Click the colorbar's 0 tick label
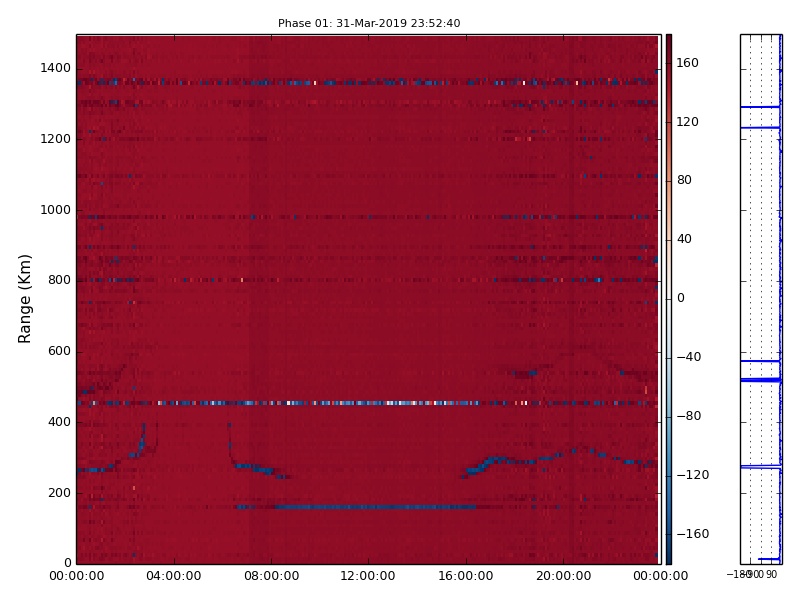This screenshot has width=800, height=600. 681,298
